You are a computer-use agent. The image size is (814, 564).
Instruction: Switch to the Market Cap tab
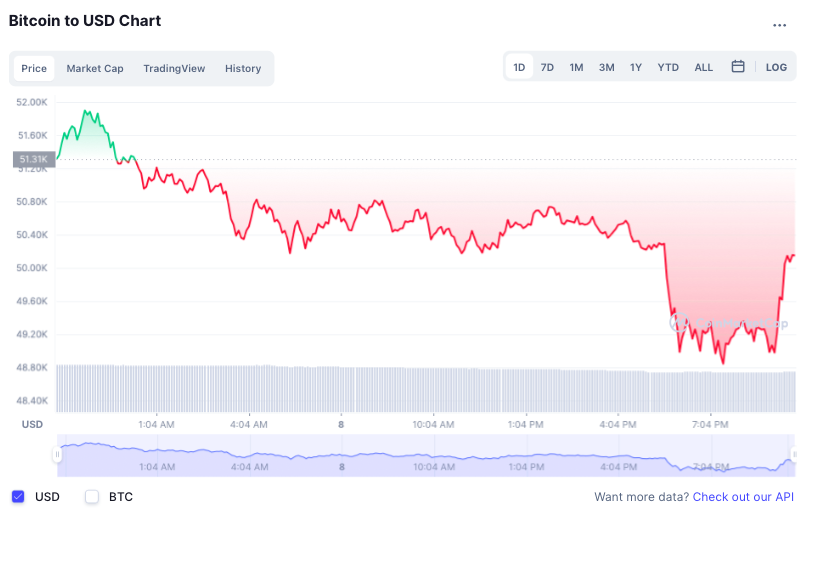click(x=95, y=68)
